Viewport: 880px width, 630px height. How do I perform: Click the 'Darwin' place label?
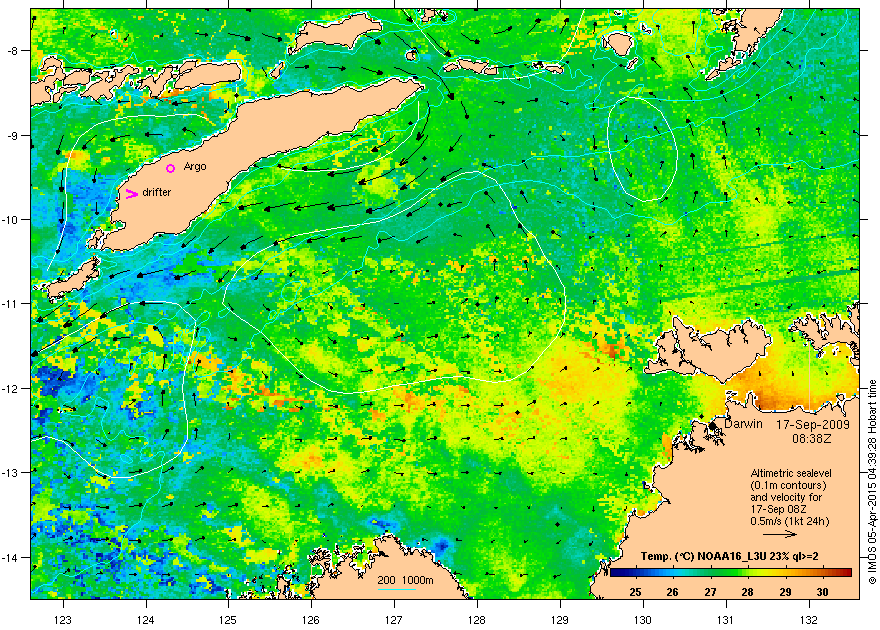[x=743, y=424]
